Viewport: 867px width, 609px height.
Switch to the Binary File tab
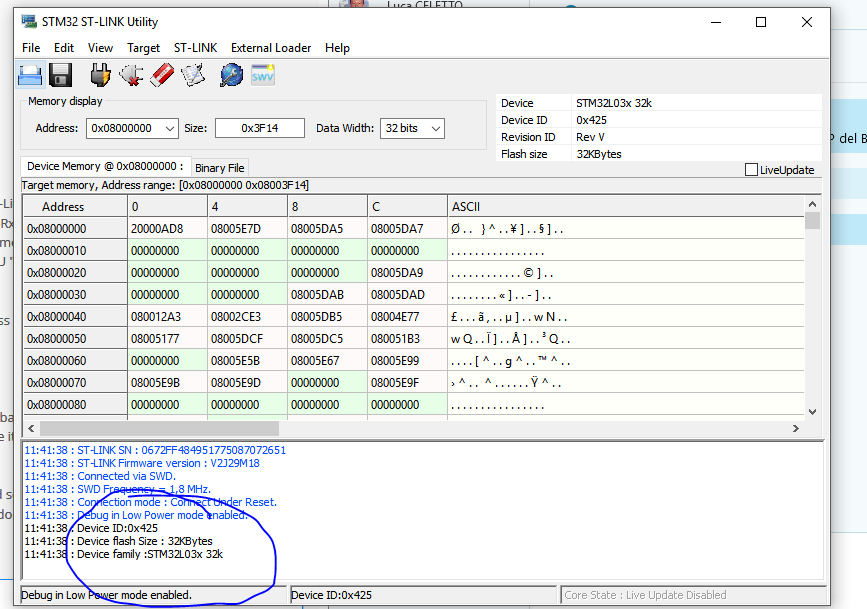(x=220, y=168)
